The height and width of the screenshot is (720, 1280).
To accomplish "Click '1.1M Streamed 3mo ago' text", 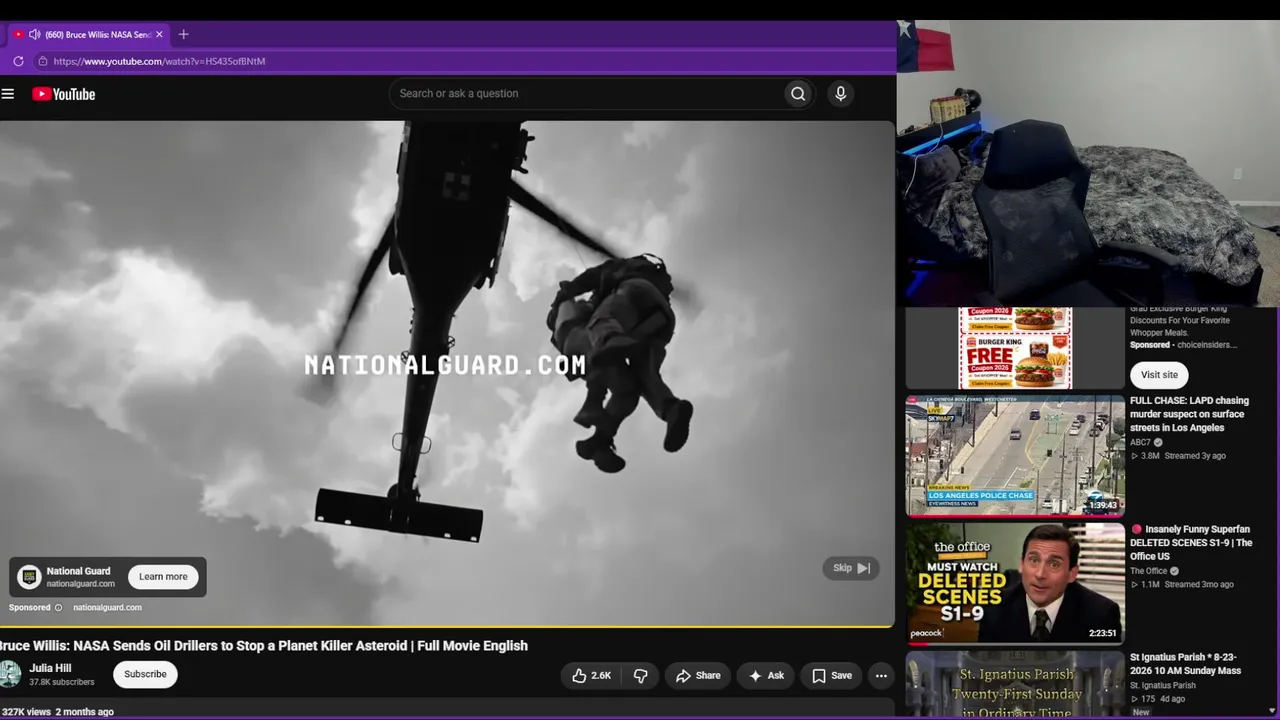I will click(1182, 585).
